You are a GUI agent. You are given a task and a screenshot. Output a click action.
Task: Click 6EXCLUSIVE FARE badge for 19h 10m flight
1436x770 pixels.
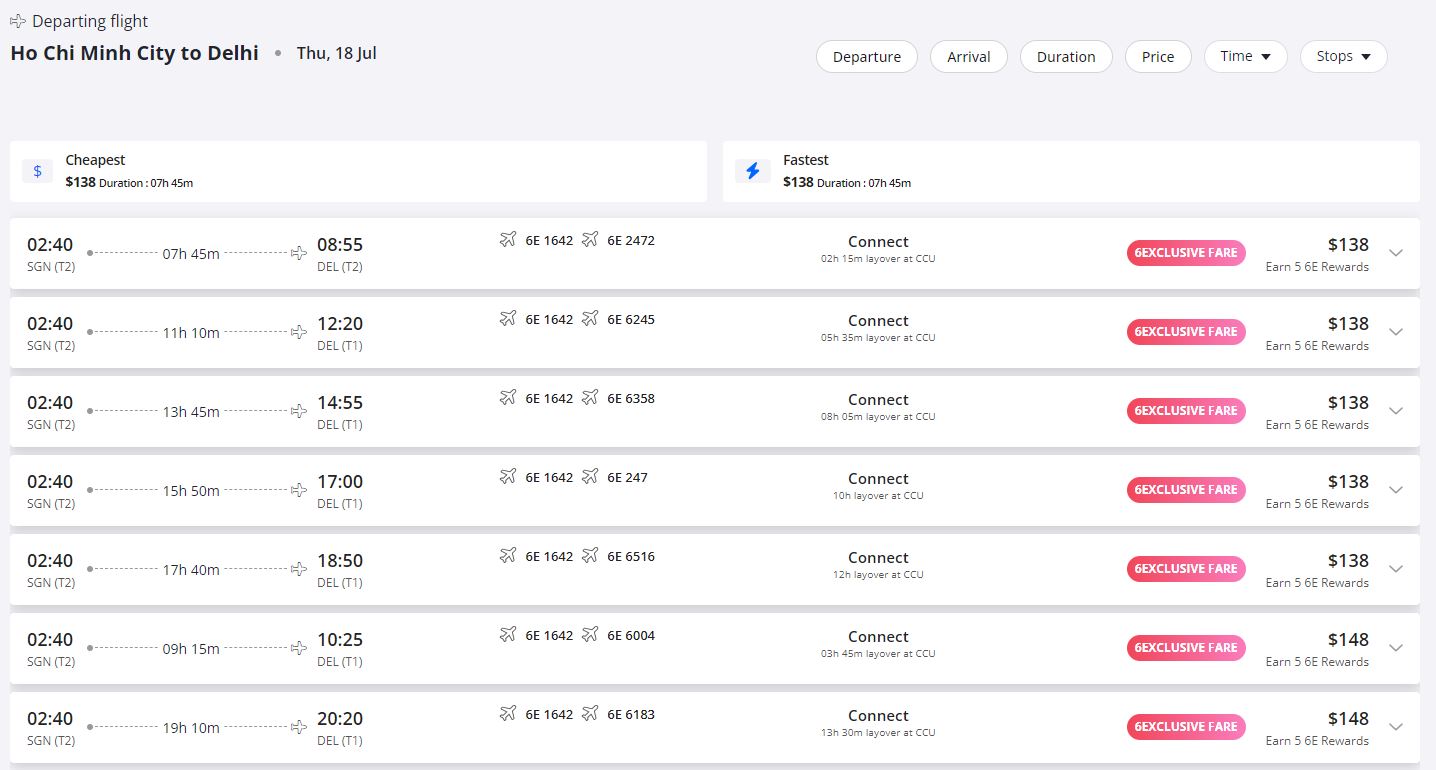tap(1186, 727)
